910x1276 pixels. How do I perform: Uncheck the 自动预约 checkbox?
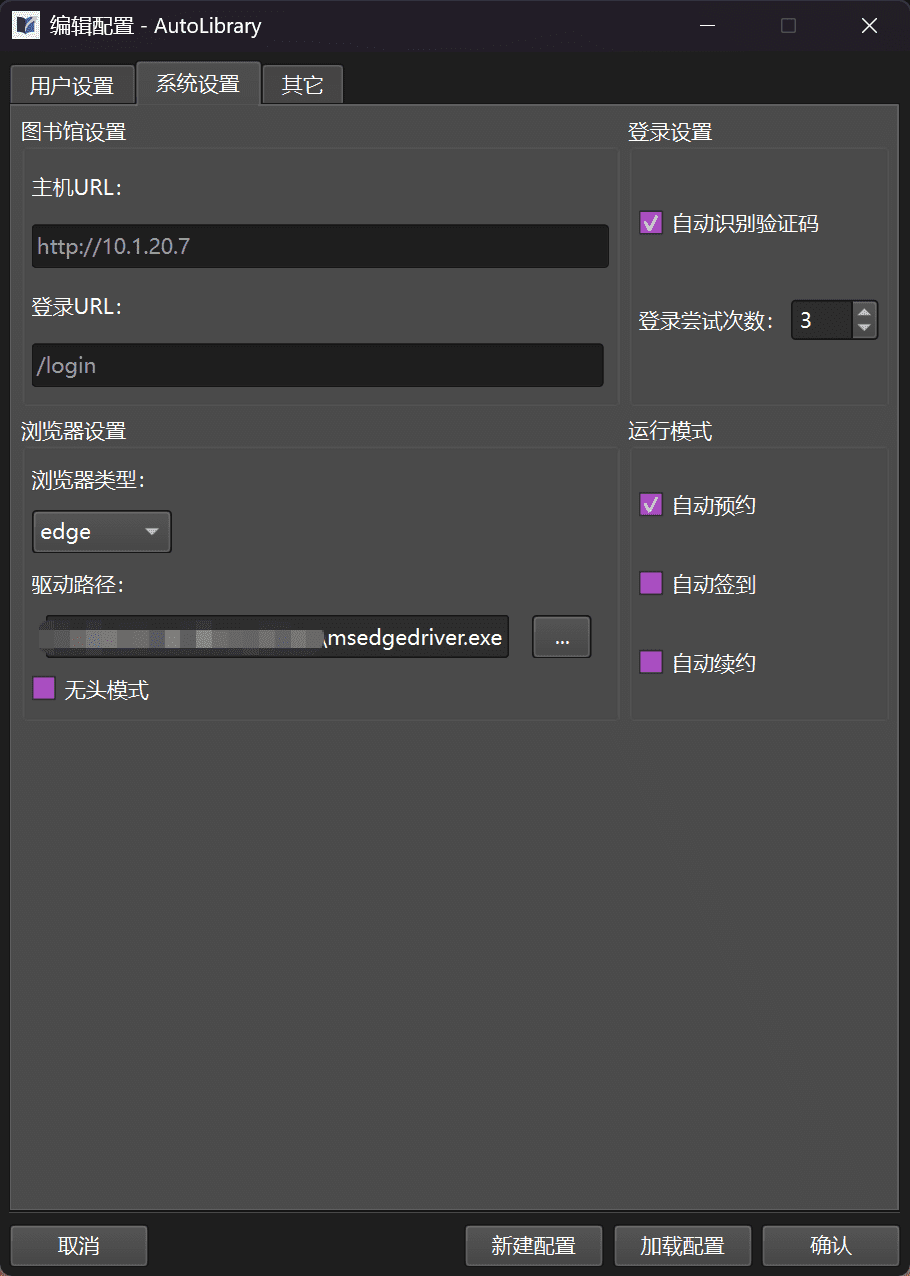pyautogui.click(x=651, y=505)
